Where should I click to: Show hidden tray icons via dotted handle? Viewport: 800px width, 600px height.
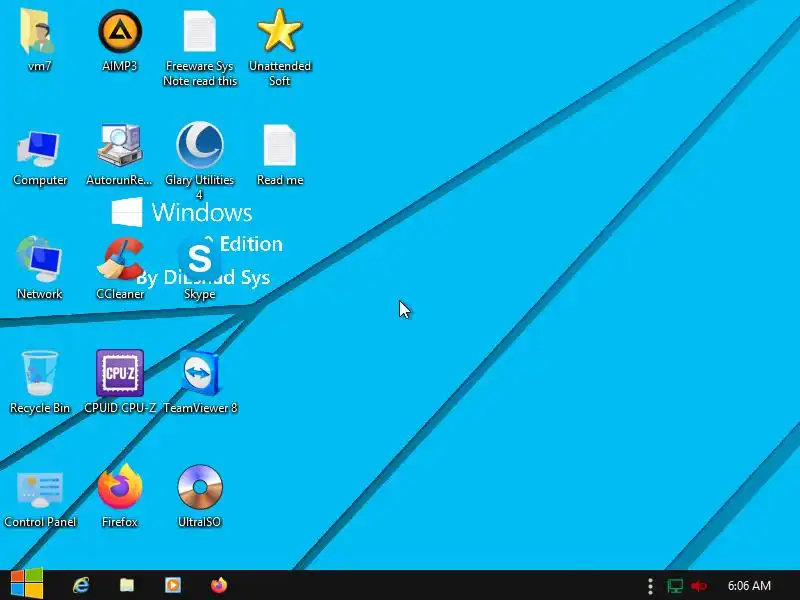tap(650, 586)
